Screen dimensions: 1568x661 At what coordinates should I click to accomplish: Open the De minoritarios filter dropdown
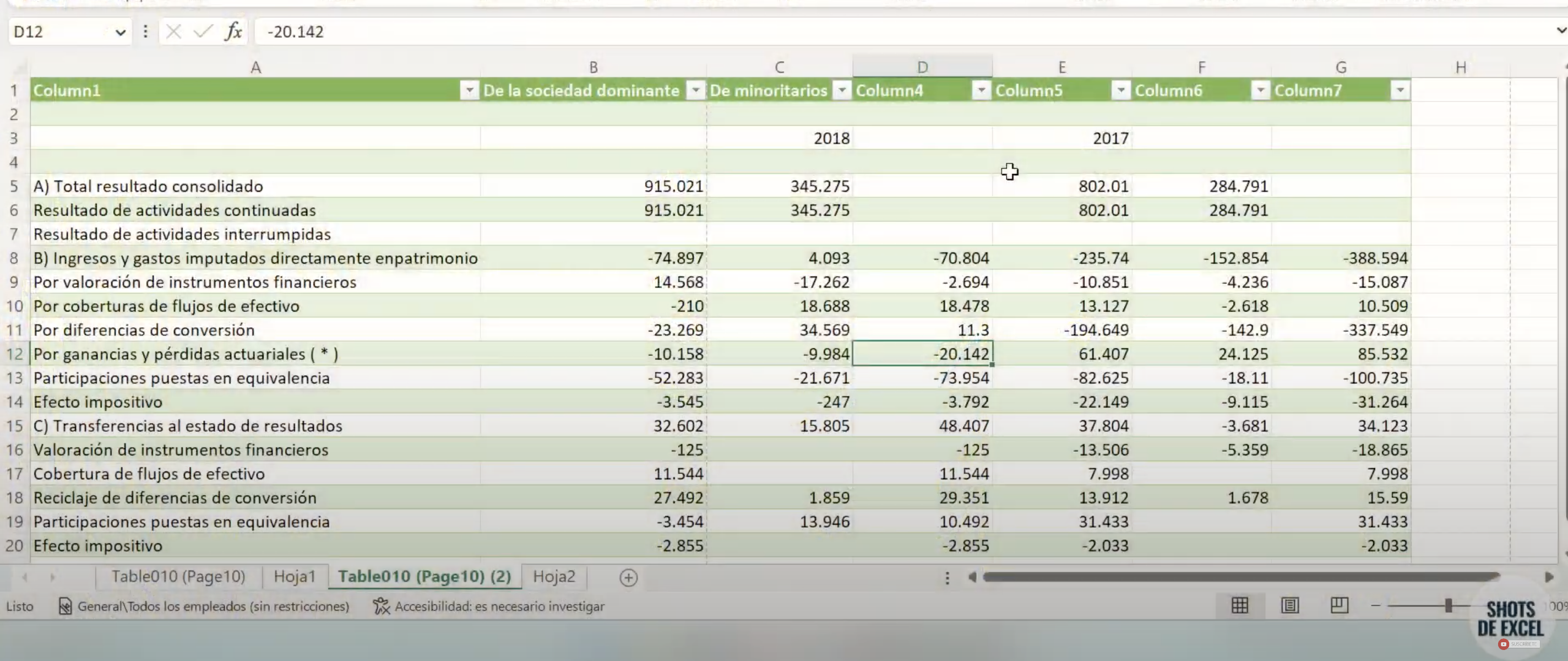coord(842,90)
